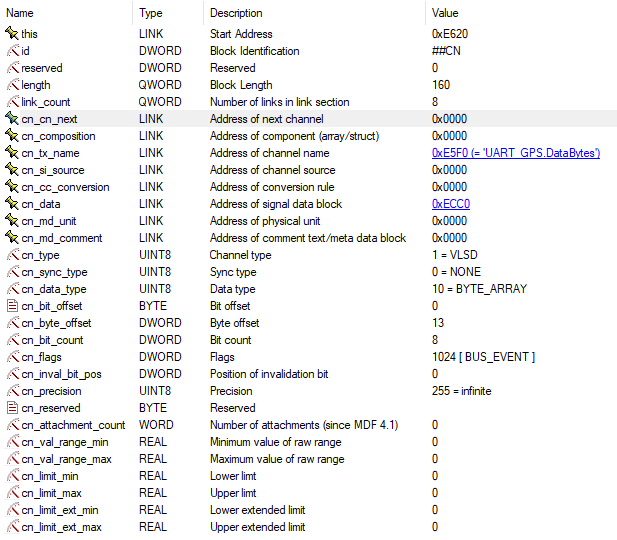Sort by the Value column header

click(x=445, y=13)
